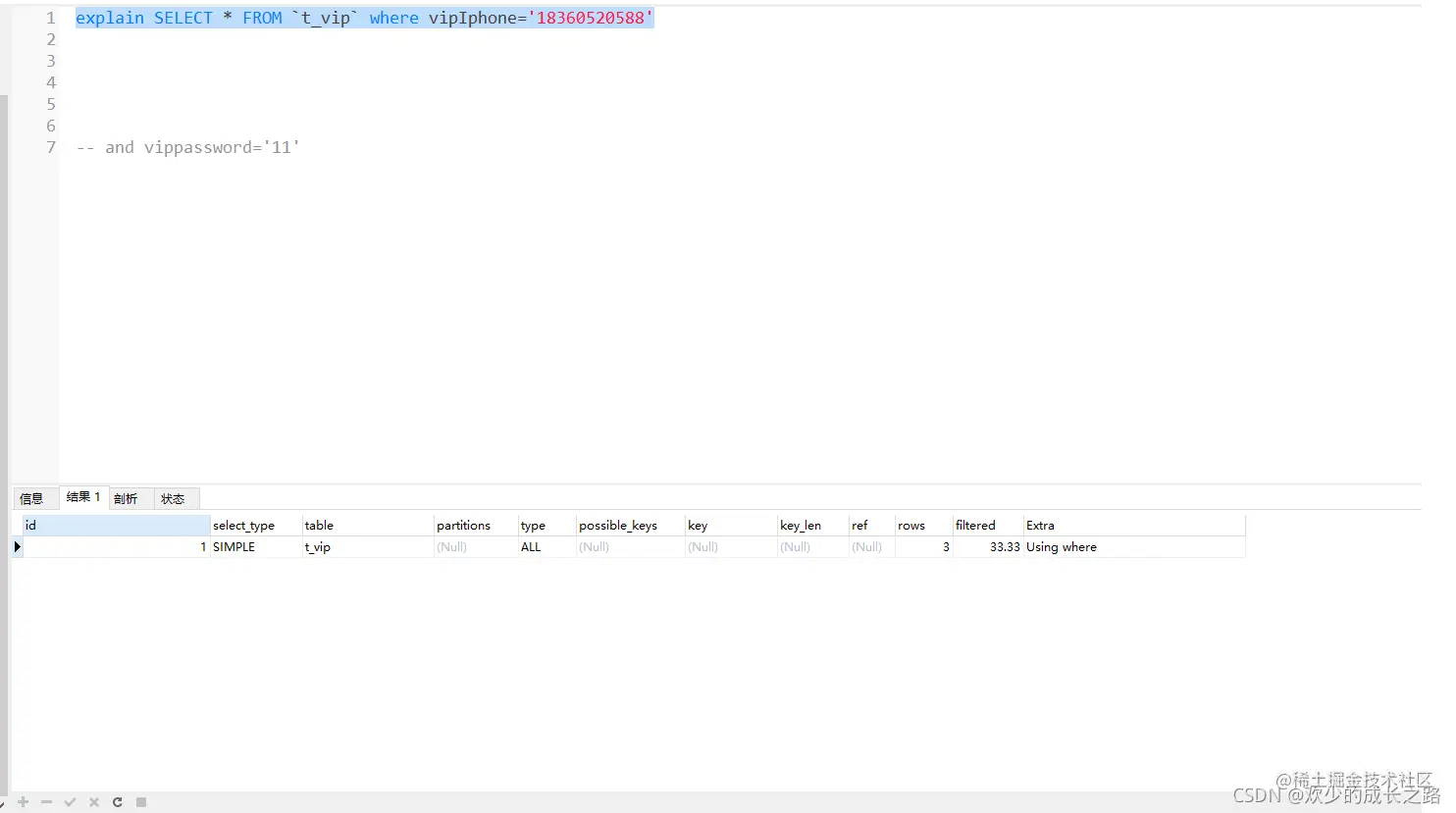Click line number 1 in the gutter
The width and height of the screenshot is (1456, 813).
[51, 18]
